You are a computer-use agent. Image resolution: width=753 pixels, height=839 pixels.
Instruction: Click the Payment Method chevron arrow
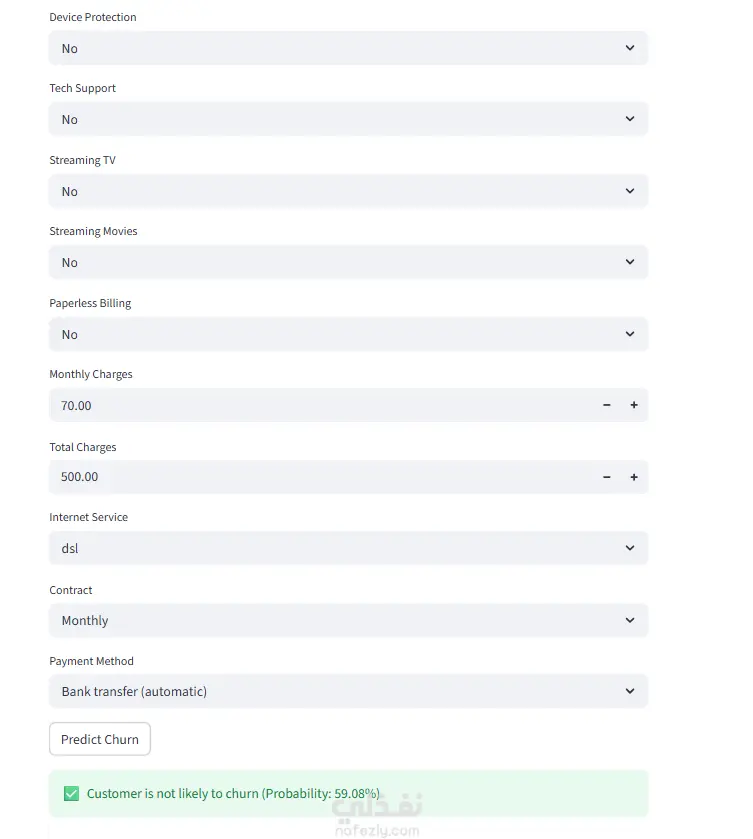(x=630, y=691)
